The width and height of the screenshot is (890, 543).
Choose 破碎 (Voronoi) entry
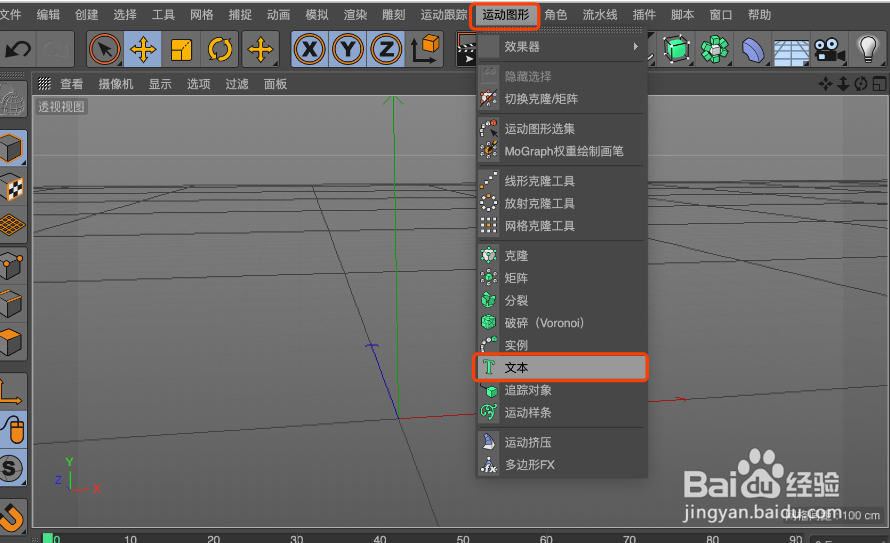[561, 323]
